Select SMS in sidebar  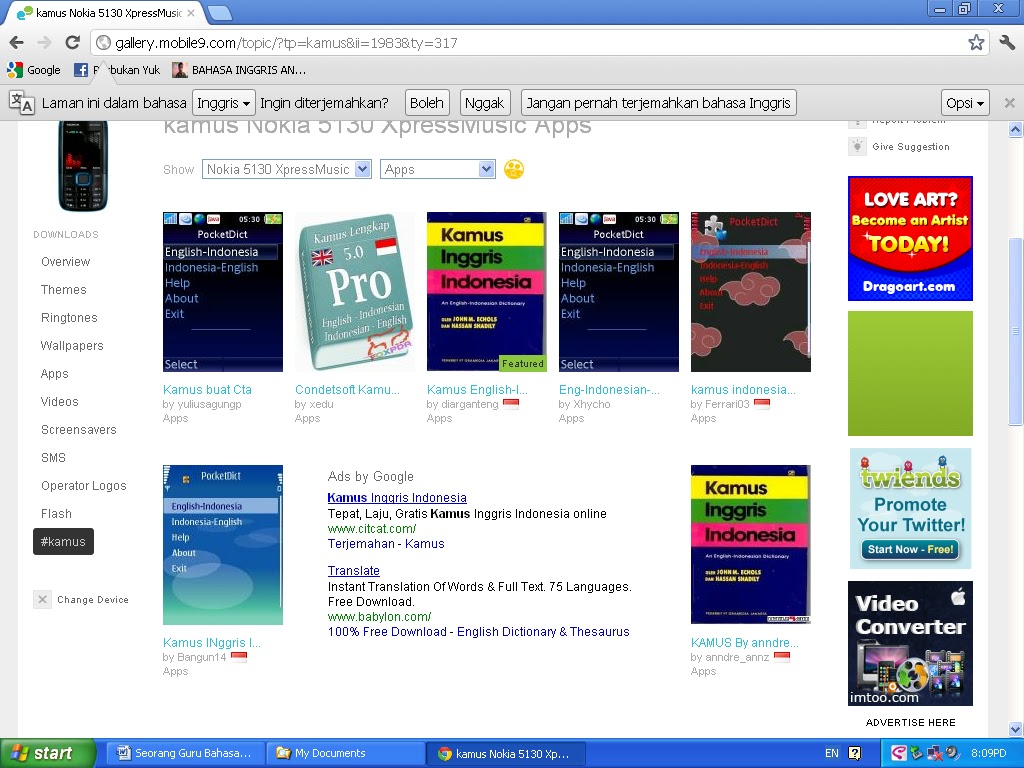[x=53, y=458]
